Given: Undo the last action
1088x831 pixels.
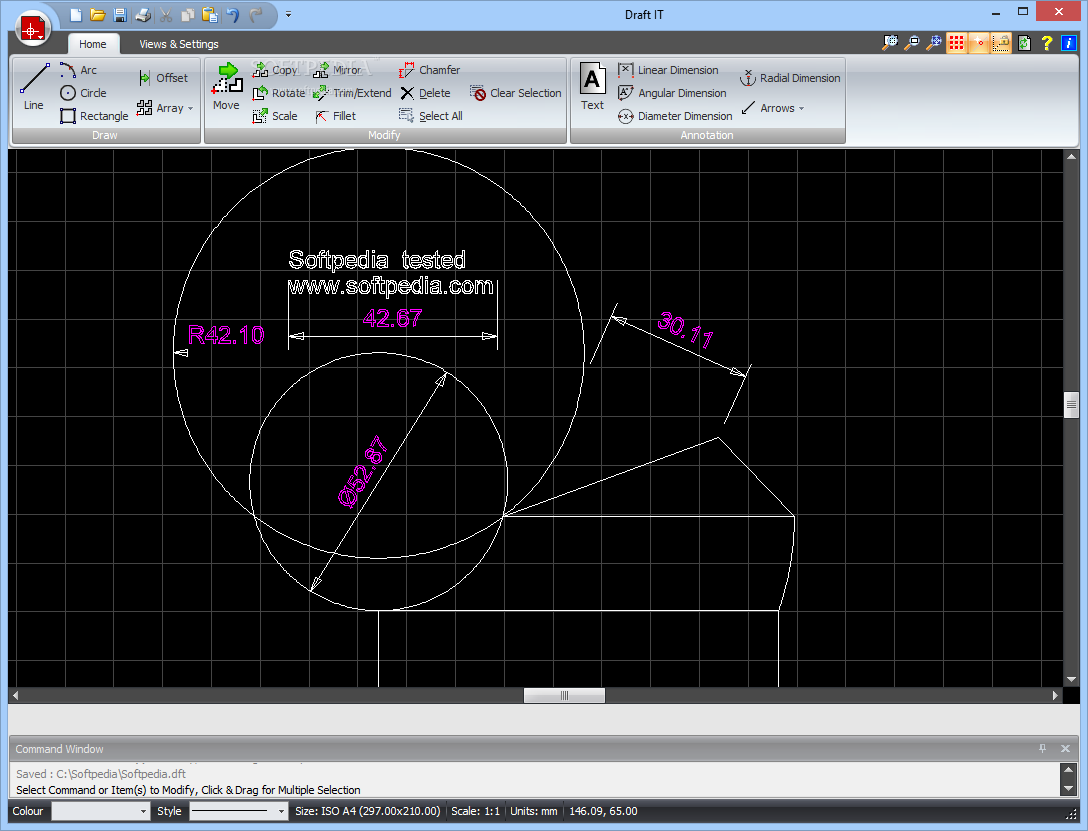Looking at the screenshot, I should [x=232, y=15].
